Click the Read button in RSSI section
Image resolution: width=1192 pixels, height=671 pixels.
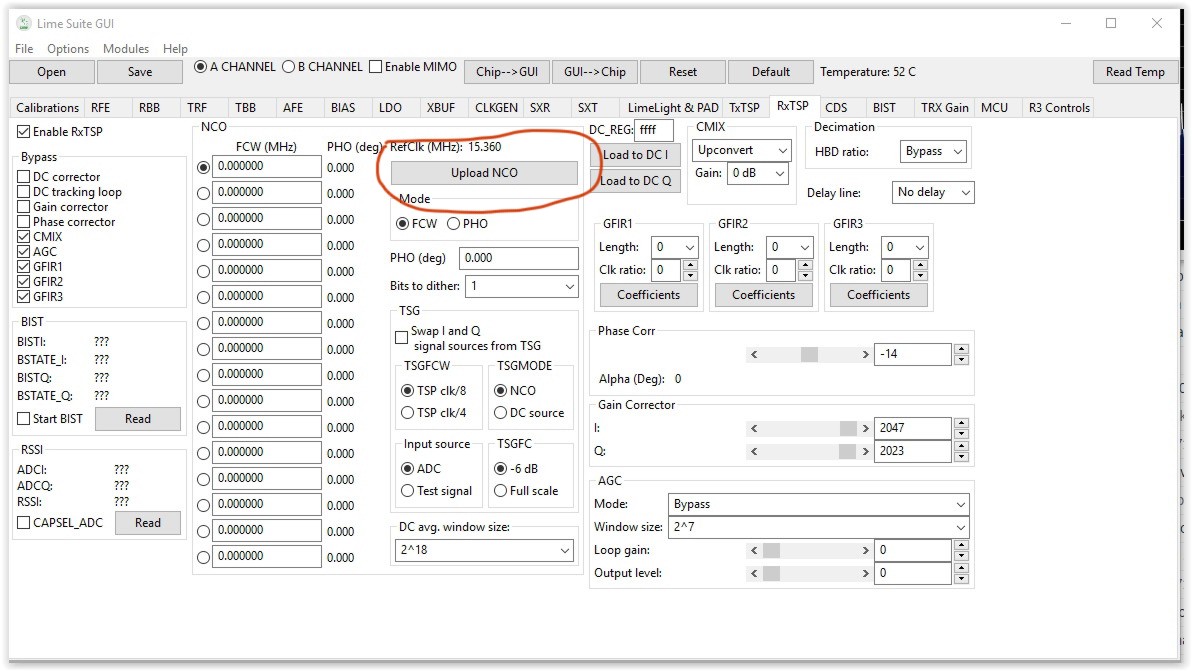point(147,523)
